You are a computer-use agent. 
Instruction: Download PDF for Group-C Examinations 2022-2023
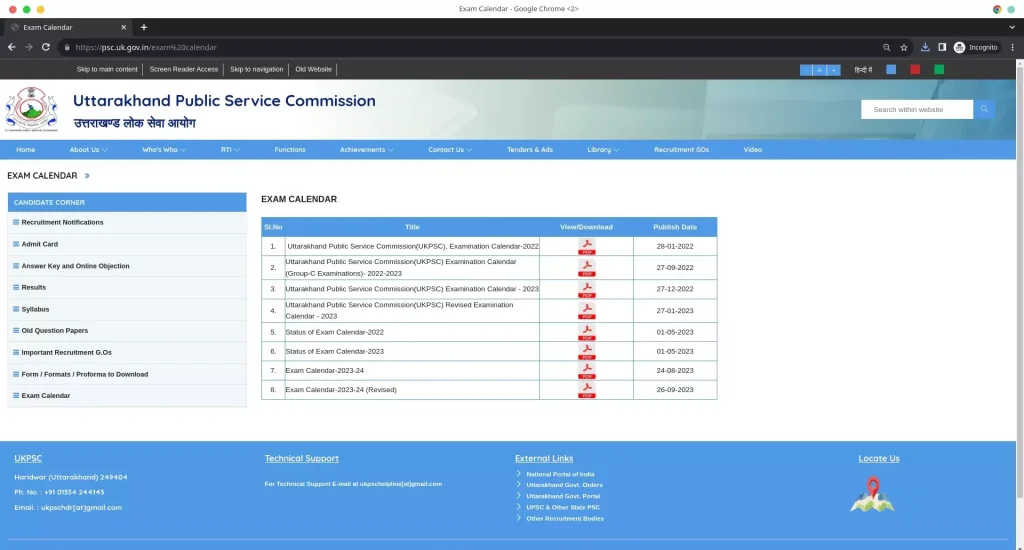[x=586, y=268]
